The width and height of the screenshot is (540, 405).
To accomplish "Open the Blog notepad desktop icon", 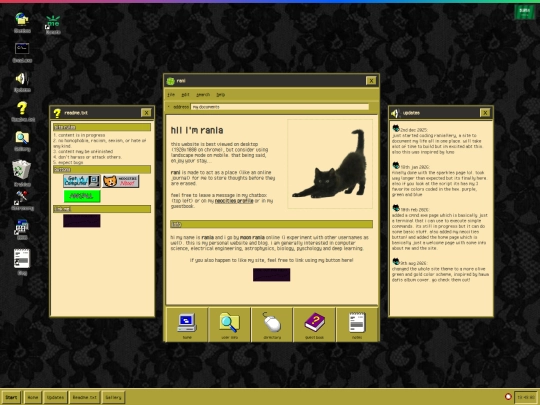I will pyautogui.click(x=22, y=258).
